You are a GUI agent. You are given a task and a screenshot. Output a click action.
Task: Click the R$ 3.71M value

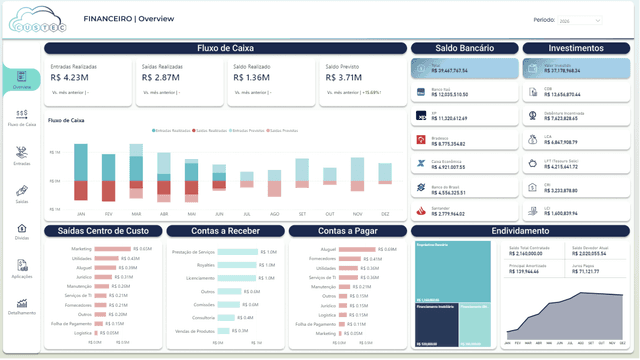[344, 78]
